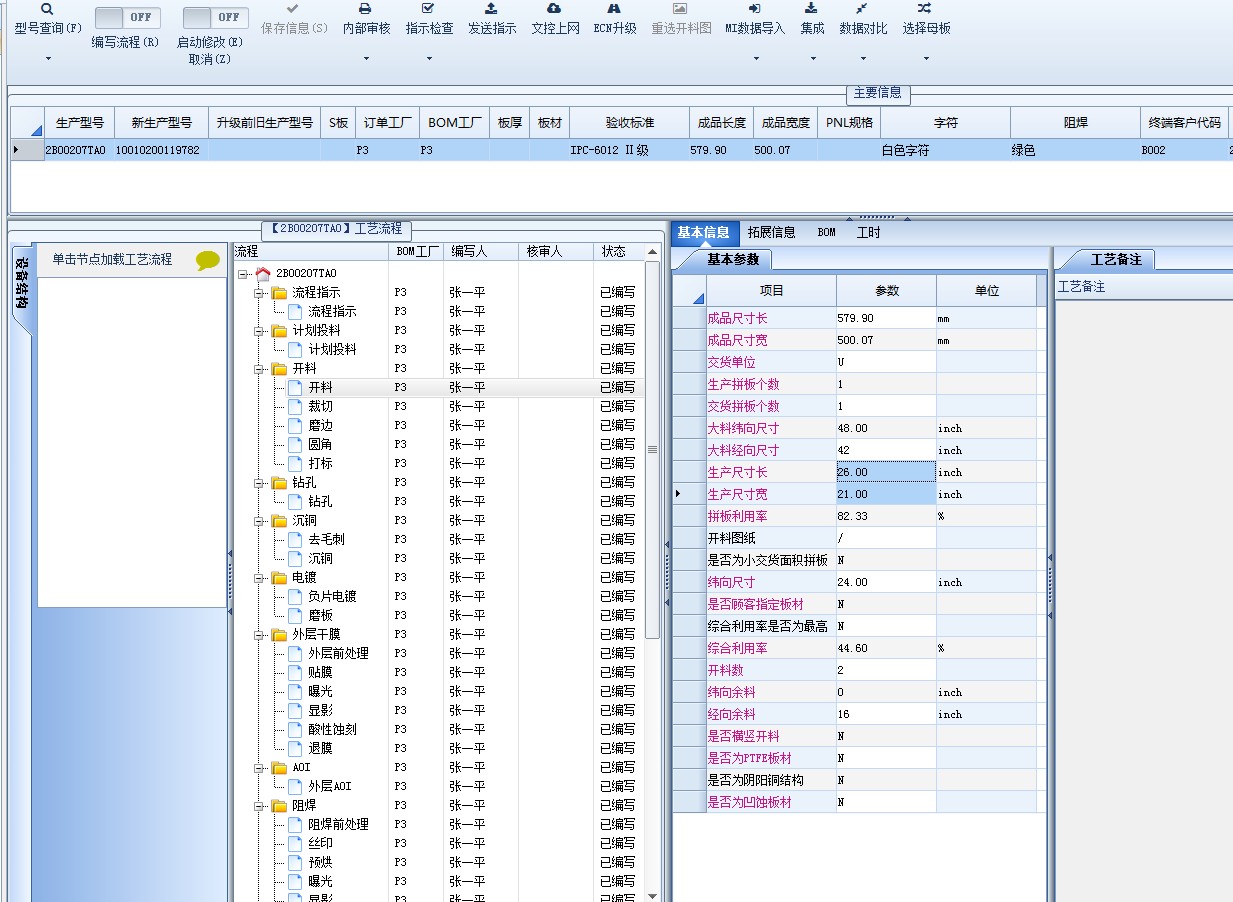Click the document icon of 裁切 step

coord(295,407)
